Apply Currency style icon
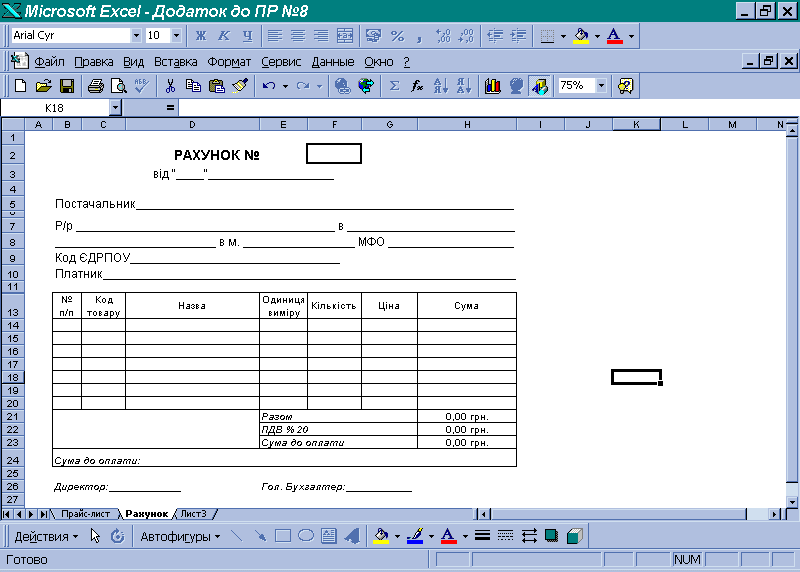The image size is (800, 572). coord(373,36)
